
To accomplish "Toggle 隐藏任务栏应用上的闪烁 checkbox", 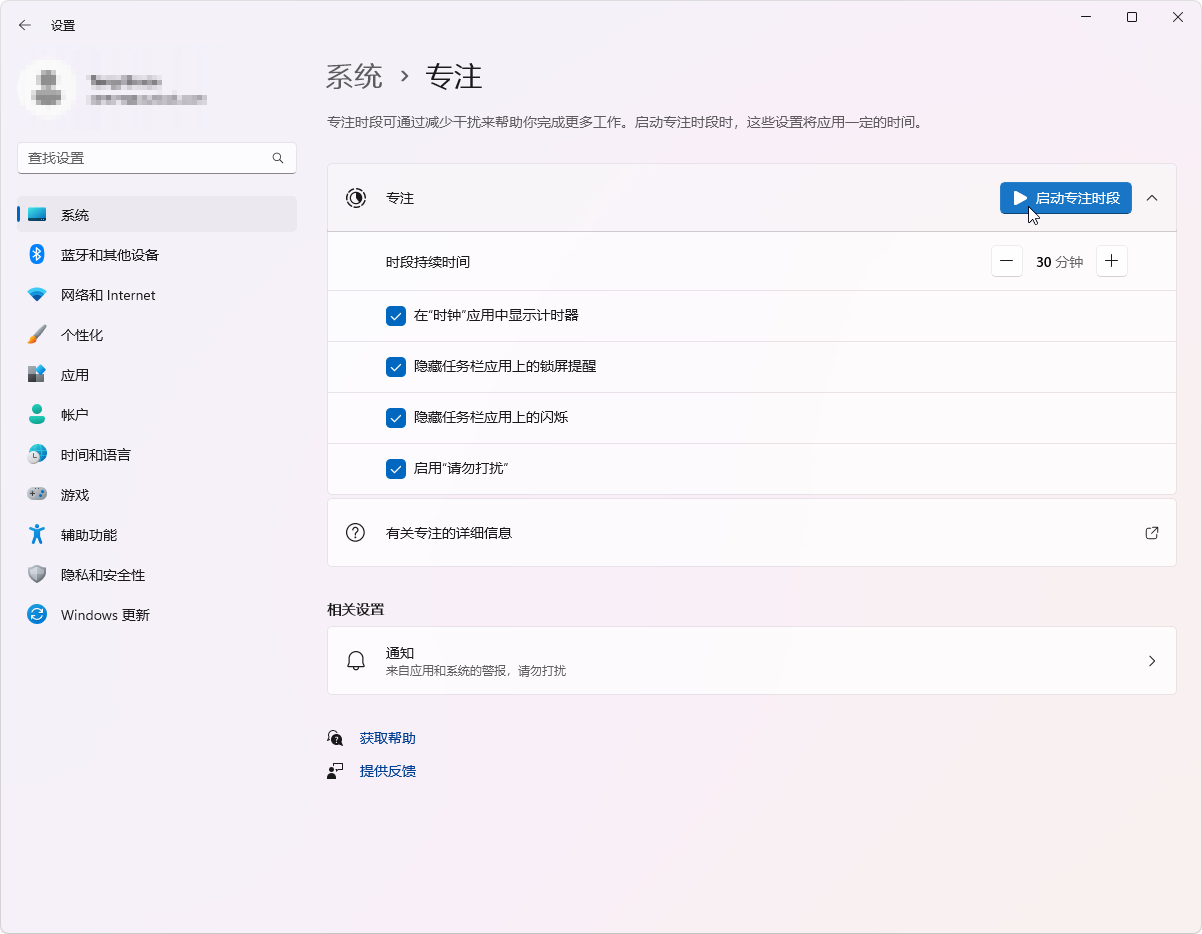I will pyautogui.click(x=395, y=418).
